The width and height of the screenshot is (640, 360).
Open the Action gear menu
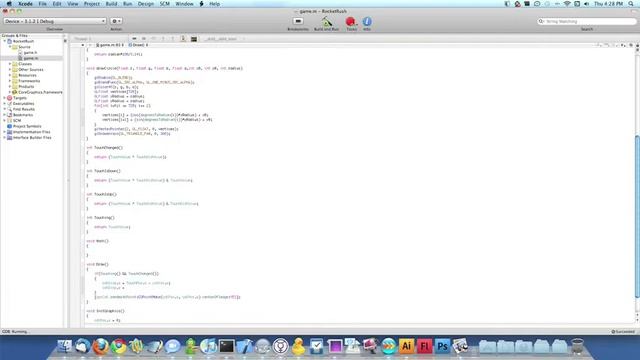(x=116, y=21)
